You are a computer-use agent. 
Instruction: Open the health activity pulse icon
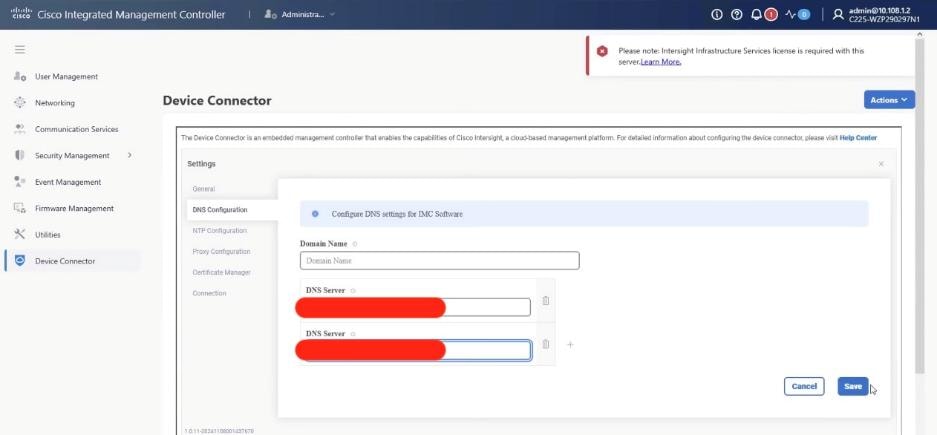click(791, 14)
